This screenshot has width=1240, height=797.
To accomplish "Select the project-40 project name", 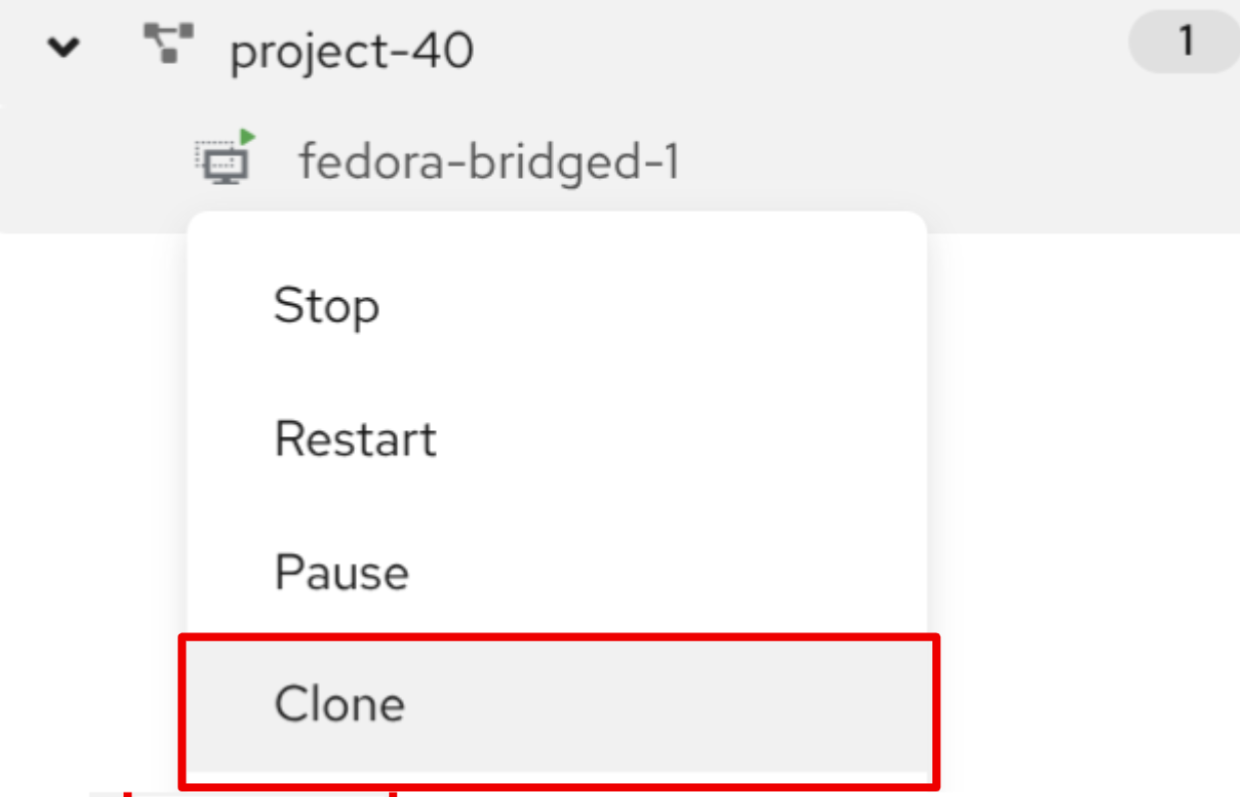I will point(351,50).
